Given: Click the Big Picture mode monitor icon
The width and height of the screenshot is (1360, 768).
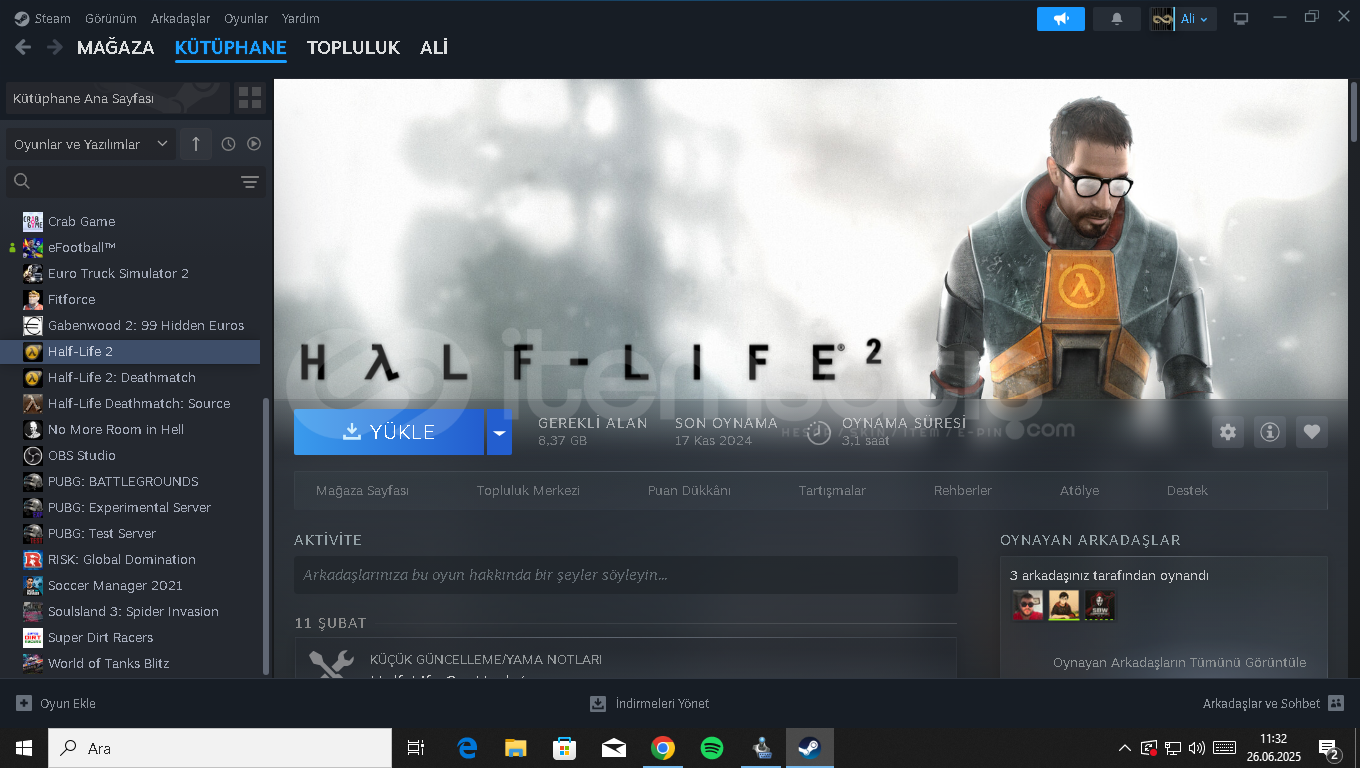Looking at the screenshot, I should 1241,19.
